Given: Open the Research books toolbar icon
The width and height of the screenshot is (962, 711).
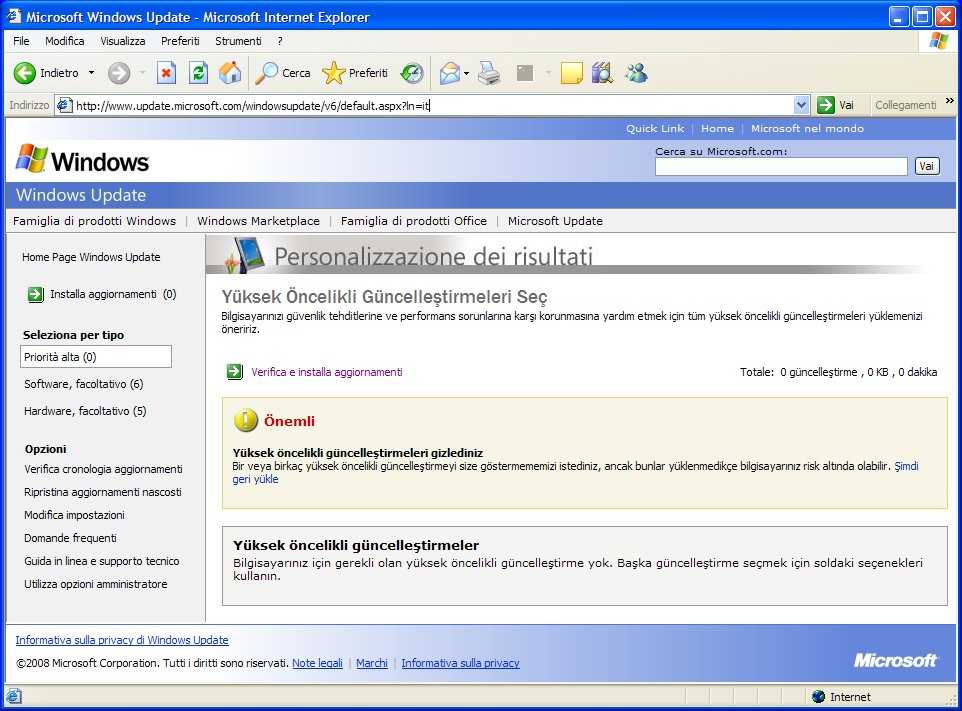Looking at the screenshot, I should (x=602, y=73).
